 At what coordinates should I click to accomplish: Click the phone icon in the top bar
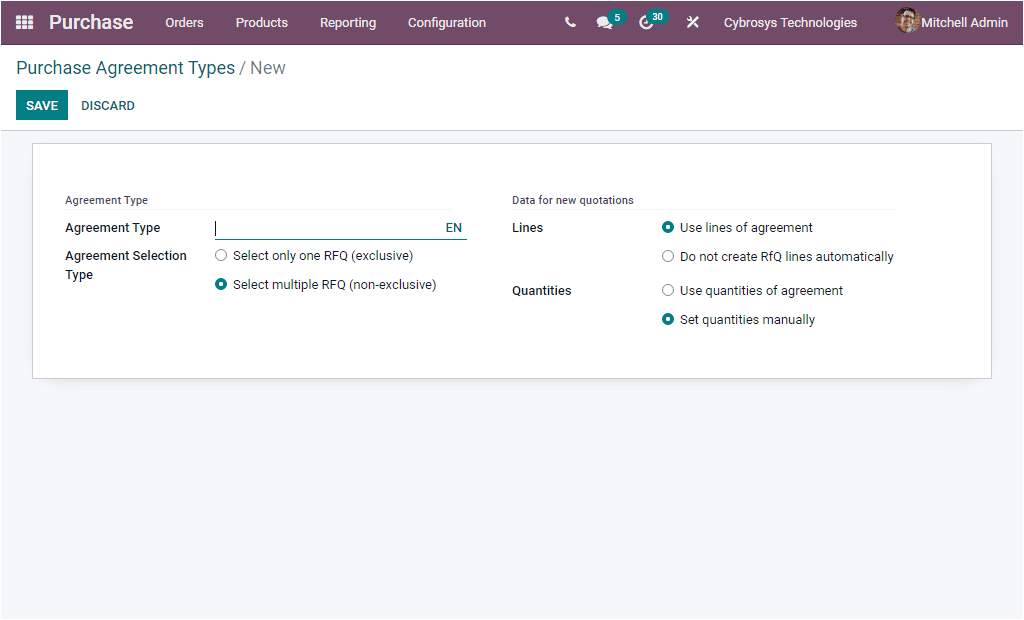tap(569, 22)
